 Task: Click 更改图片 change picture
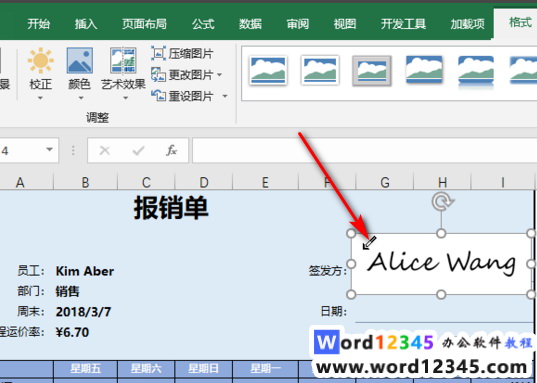pyautogui.click(x=182, y=75)
